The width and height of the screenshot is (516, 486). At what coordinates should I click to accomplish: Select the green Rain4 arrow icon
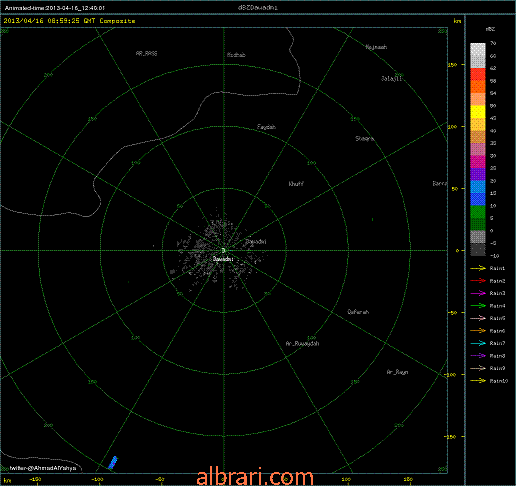tap(478, 306)
